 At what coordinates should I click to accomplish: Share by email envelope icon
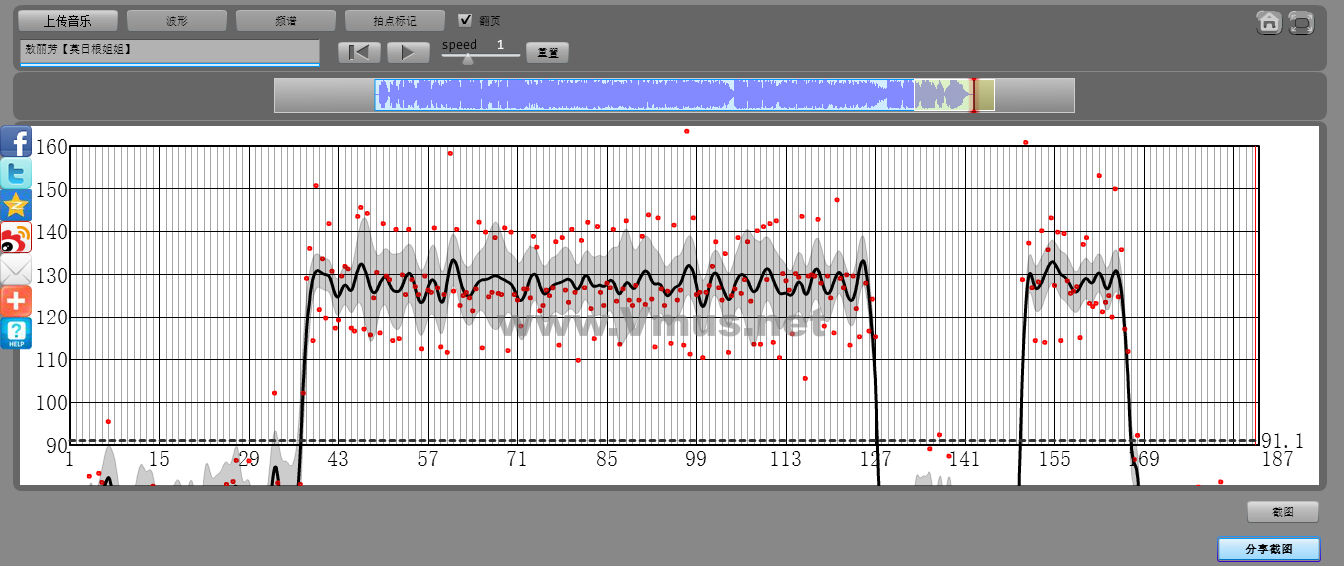[x=16, y=269]
